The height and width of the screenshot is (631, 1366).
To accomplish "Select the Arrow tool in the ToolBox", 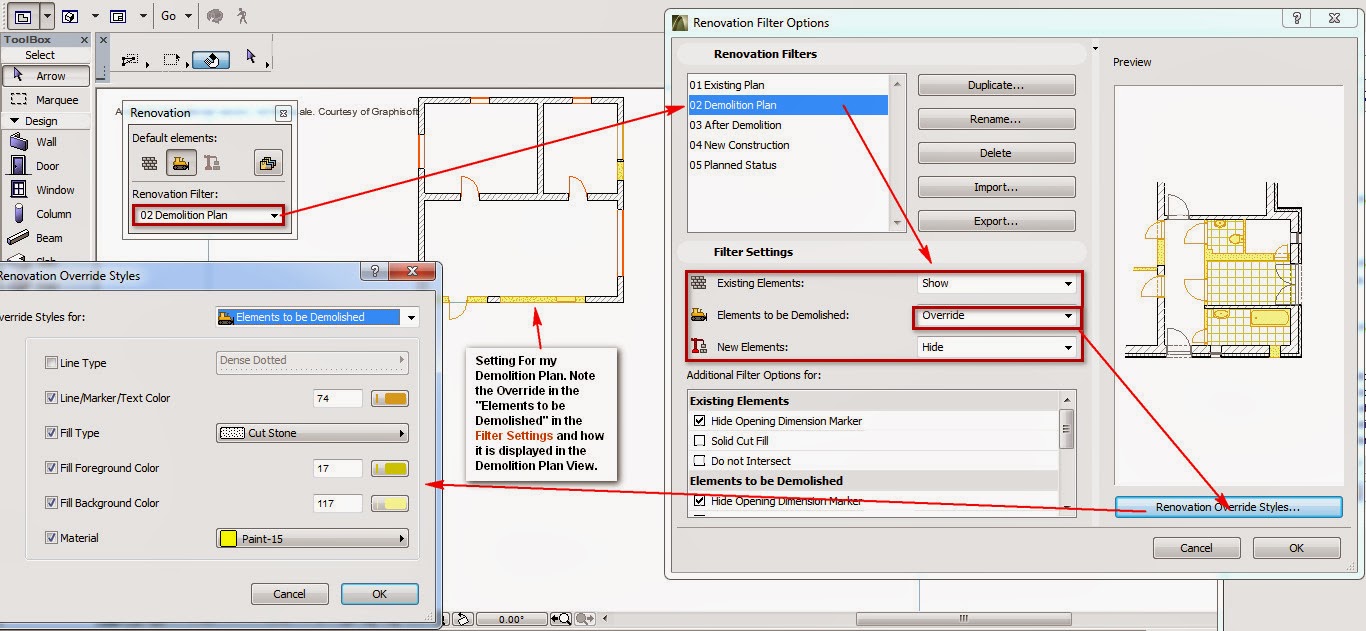I will [45, 75].
